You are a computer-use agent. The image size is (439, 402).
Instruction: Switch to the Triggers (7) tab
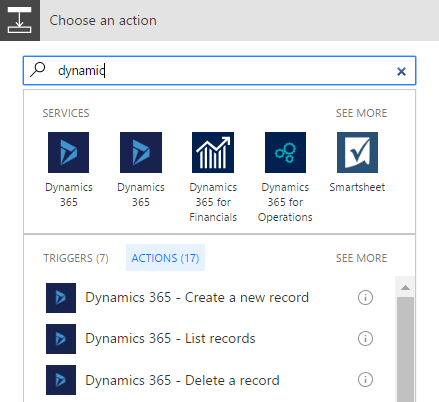[x=76, y=258]
